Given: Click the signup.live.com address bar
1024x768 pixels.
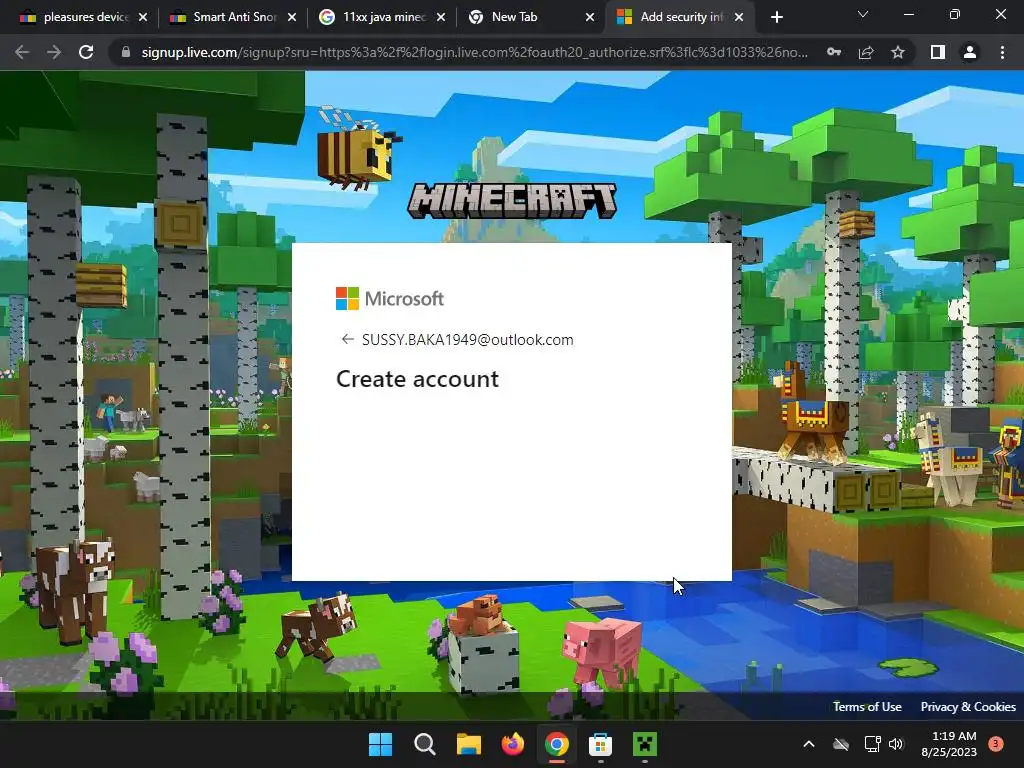Looking at the screenshot, I should [x=475, y=52].
